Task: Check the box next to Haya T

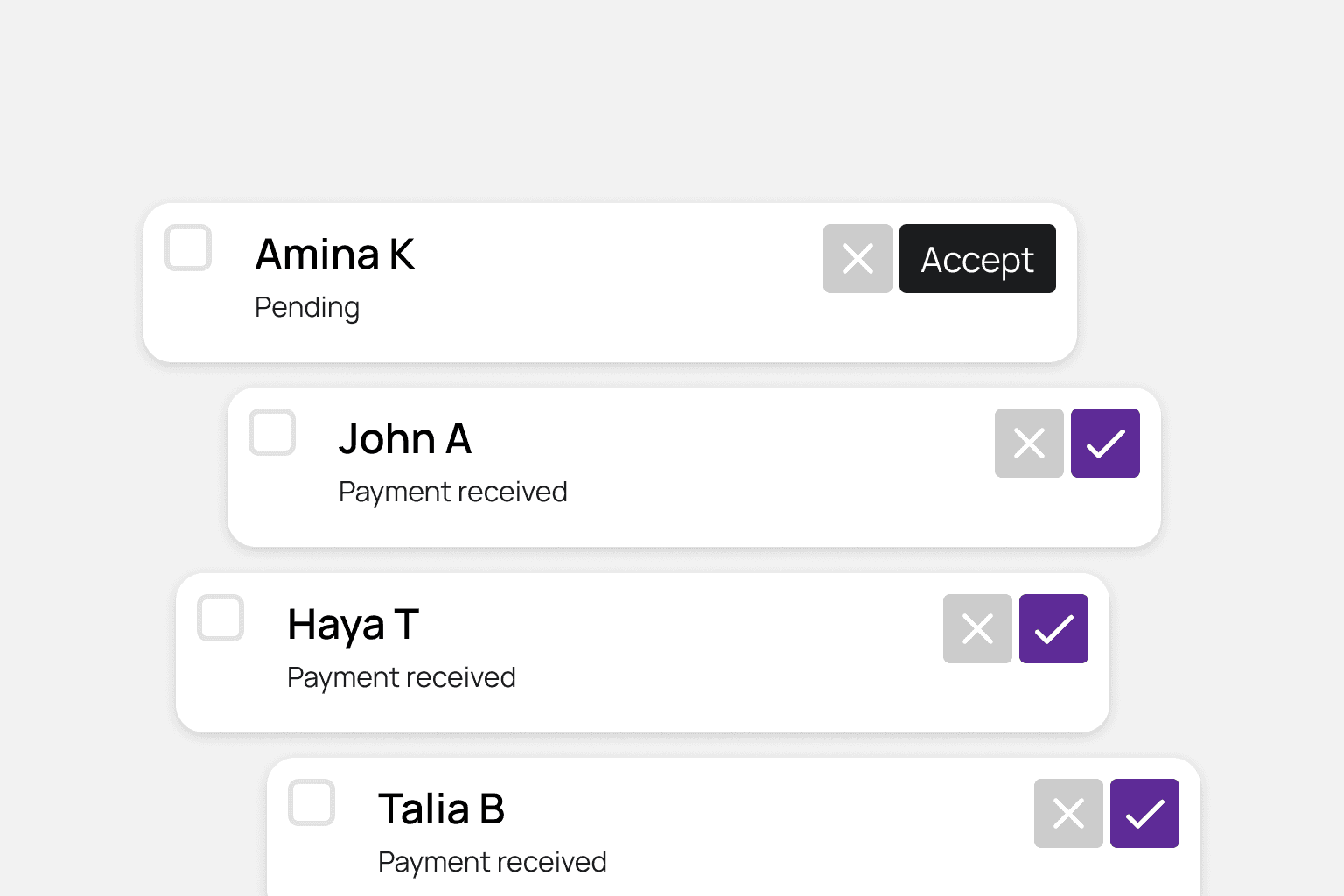Action: pos(220,618)
